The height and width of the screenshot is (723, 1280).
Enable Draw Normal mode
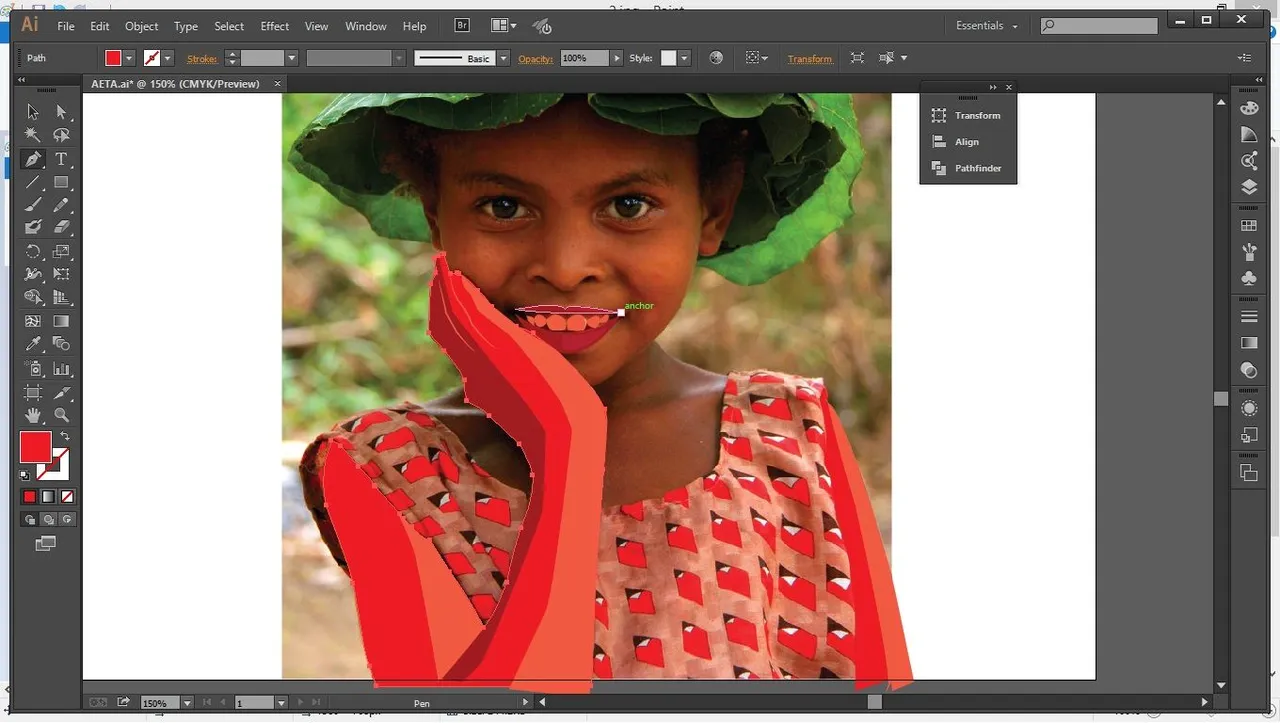pos(30,519)
